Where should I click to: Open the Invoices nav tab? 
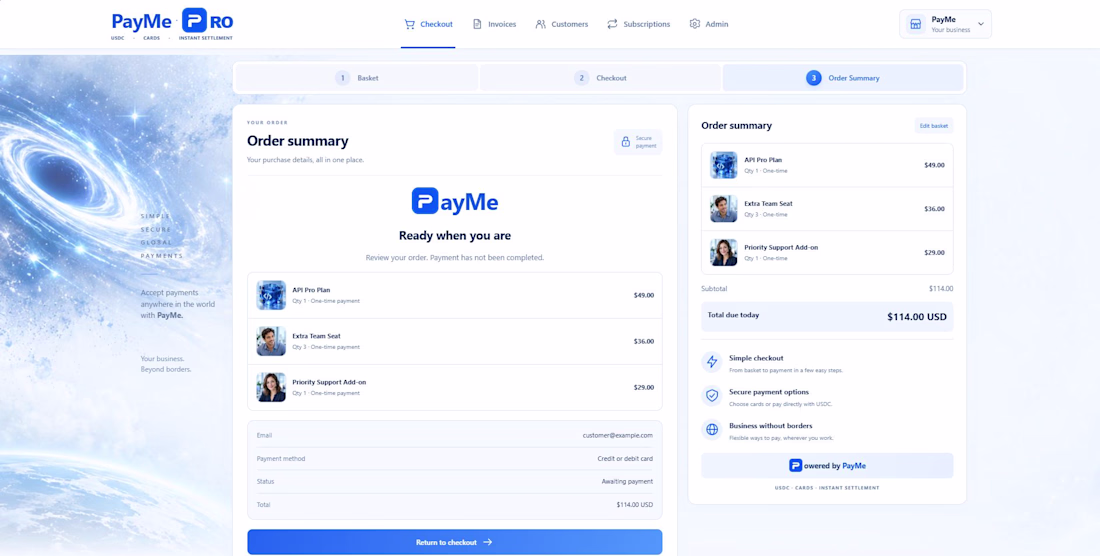point(494,24)
